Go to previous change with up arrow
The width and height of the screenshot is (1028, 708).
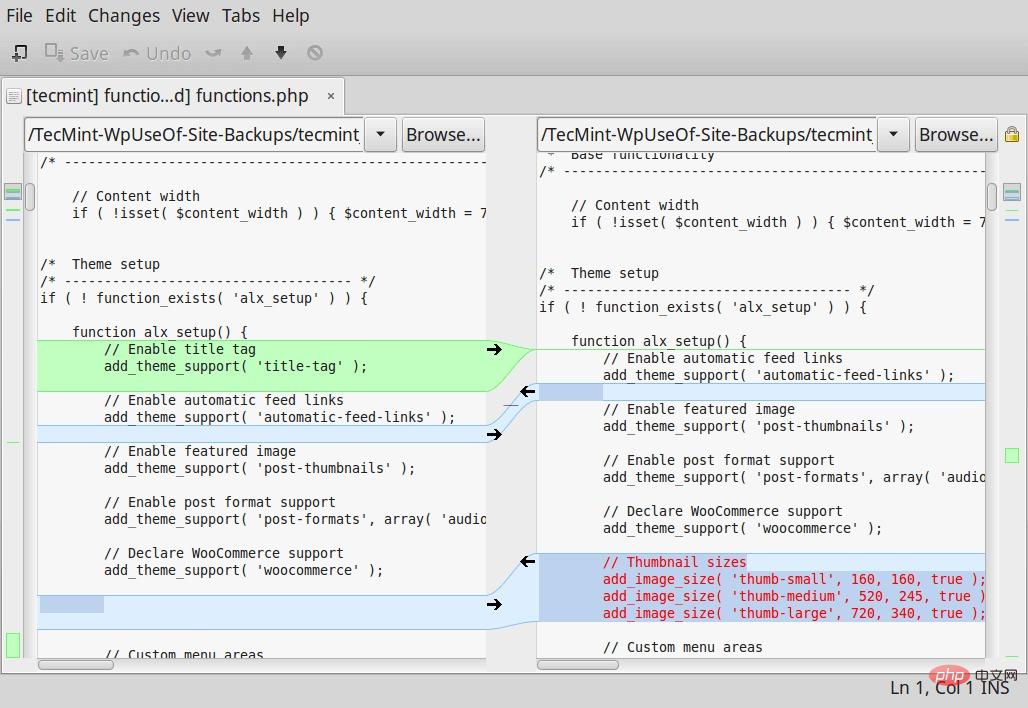pyautogui.click(x=247, y=53)
